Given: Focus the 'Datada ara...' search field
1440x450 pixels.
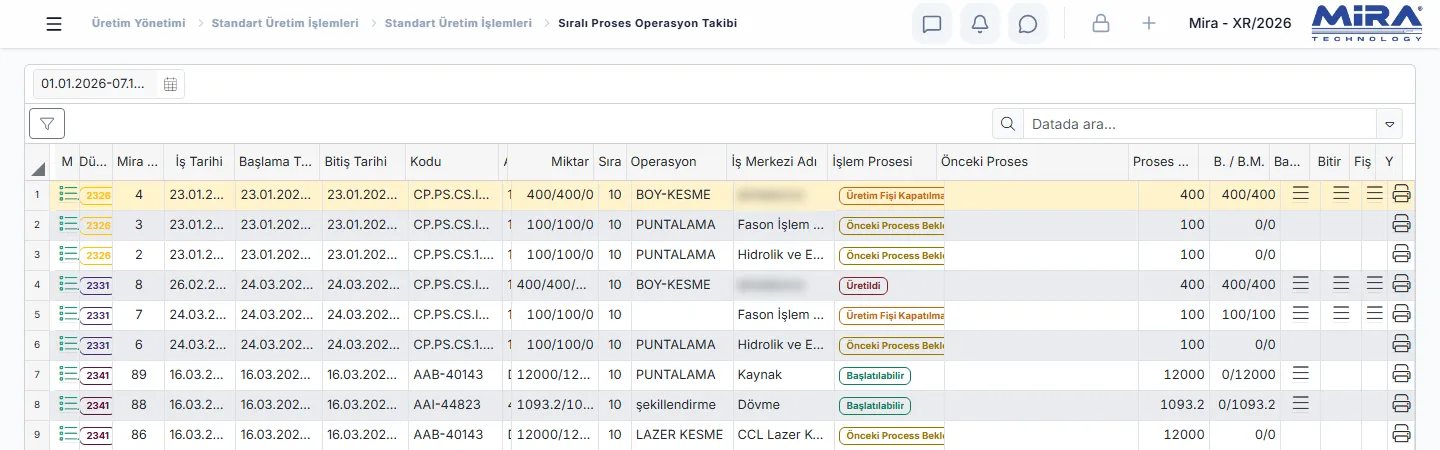Looking at the screenshot, I should [1199, 124].
